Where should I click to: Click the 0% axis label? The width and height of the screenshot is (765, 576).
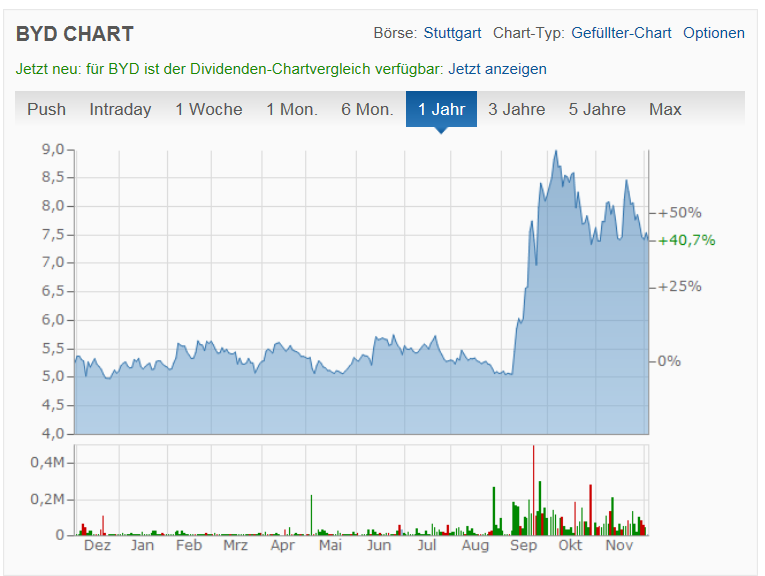tap(669, 361)
